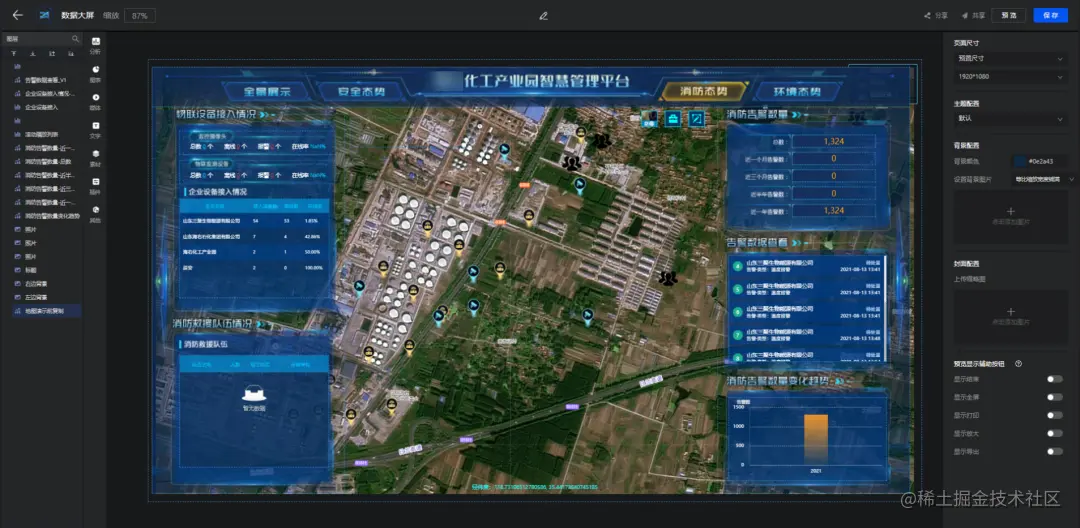1080x528 pixels.
Task: Click the people group marker near the map top
Action: [602, 141]
